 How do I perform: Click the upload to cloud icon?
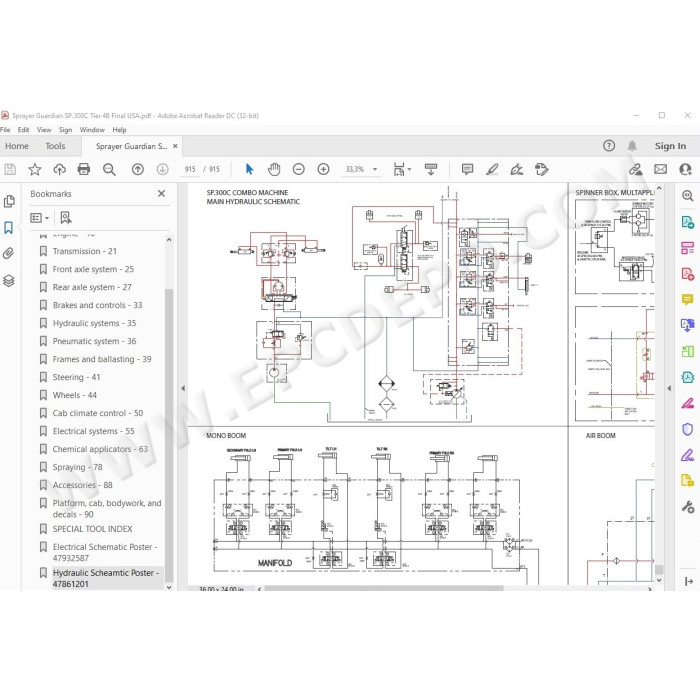59,169
